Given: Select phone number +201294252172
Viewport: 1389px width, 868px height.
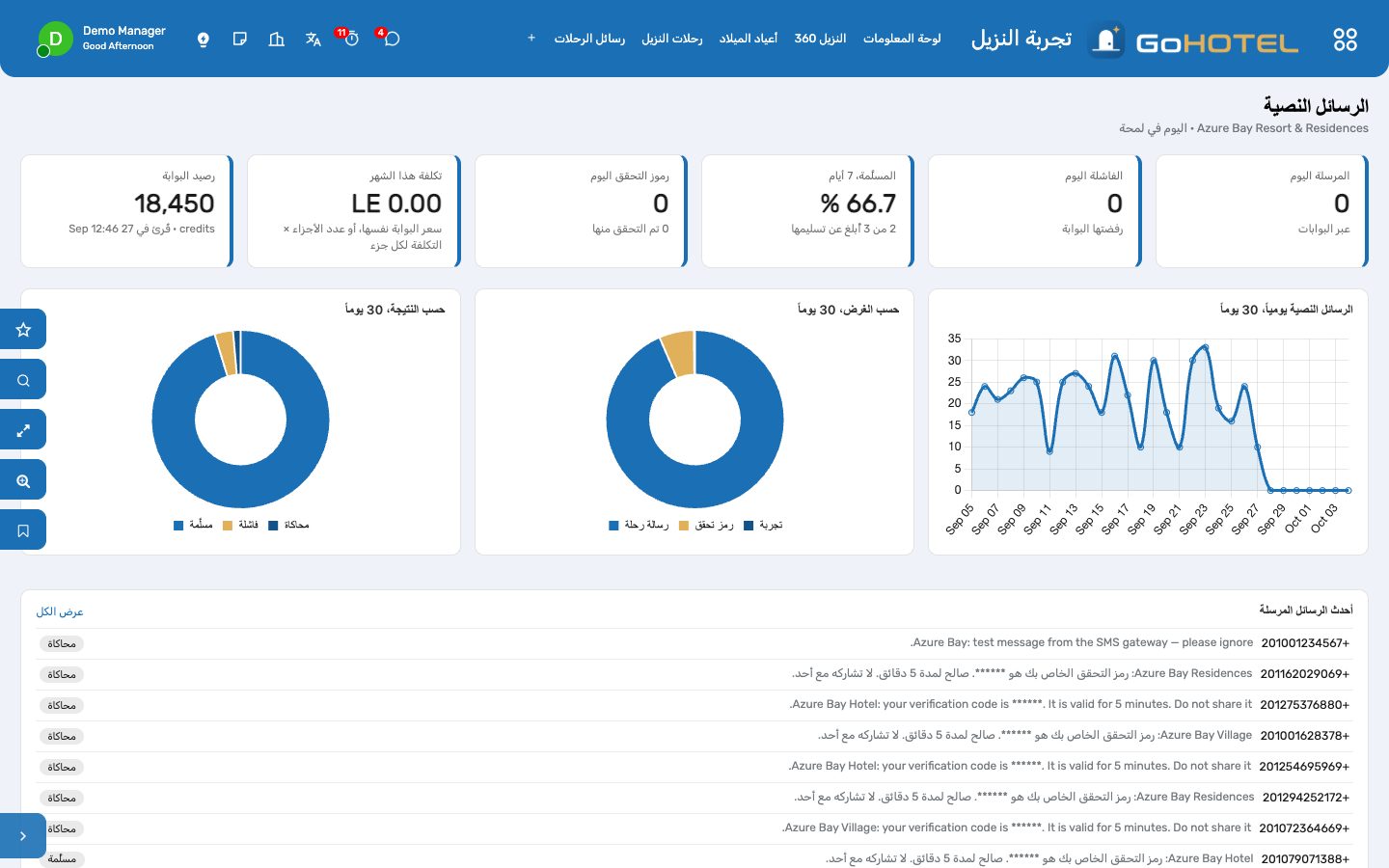Looking at the screenshot, I should 1306,798.
